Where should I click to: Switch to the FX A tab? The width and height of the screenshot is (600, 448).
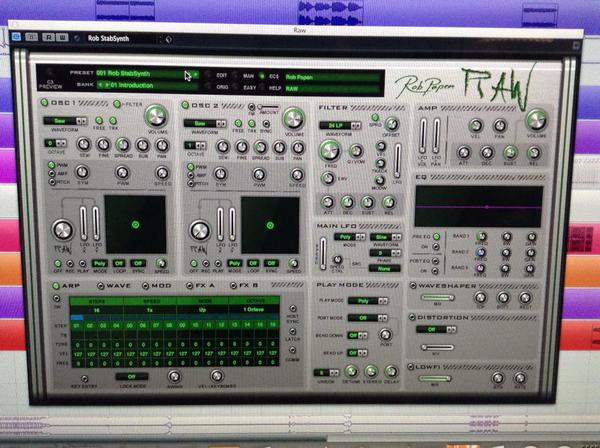click(x=201, y=285)
